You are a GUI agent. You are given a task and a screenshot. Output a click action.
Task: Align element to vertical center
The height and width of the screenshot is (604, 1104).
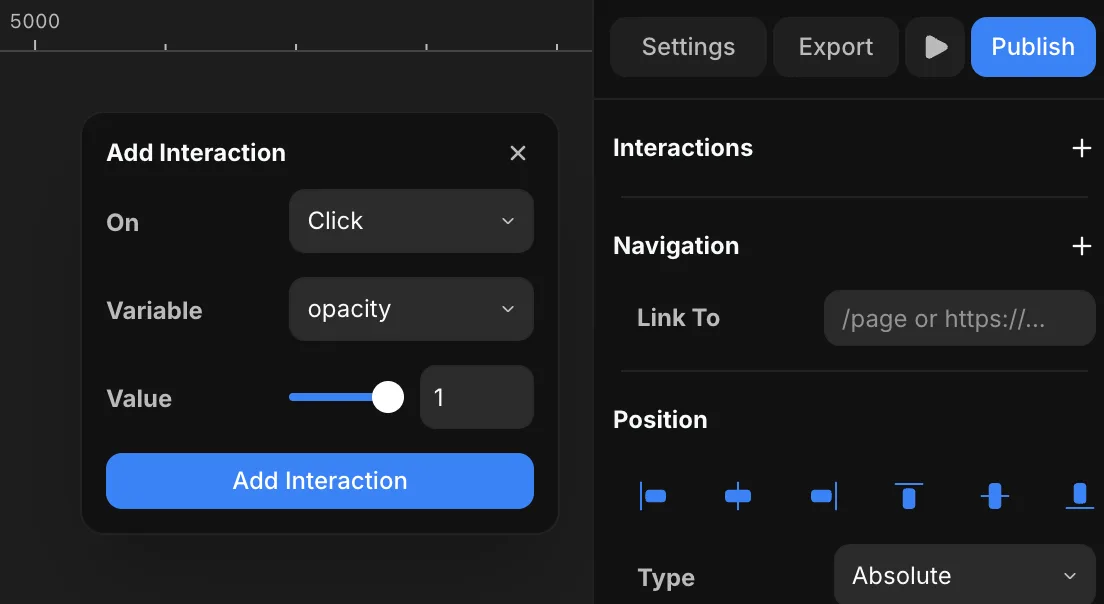click(994, 496)
